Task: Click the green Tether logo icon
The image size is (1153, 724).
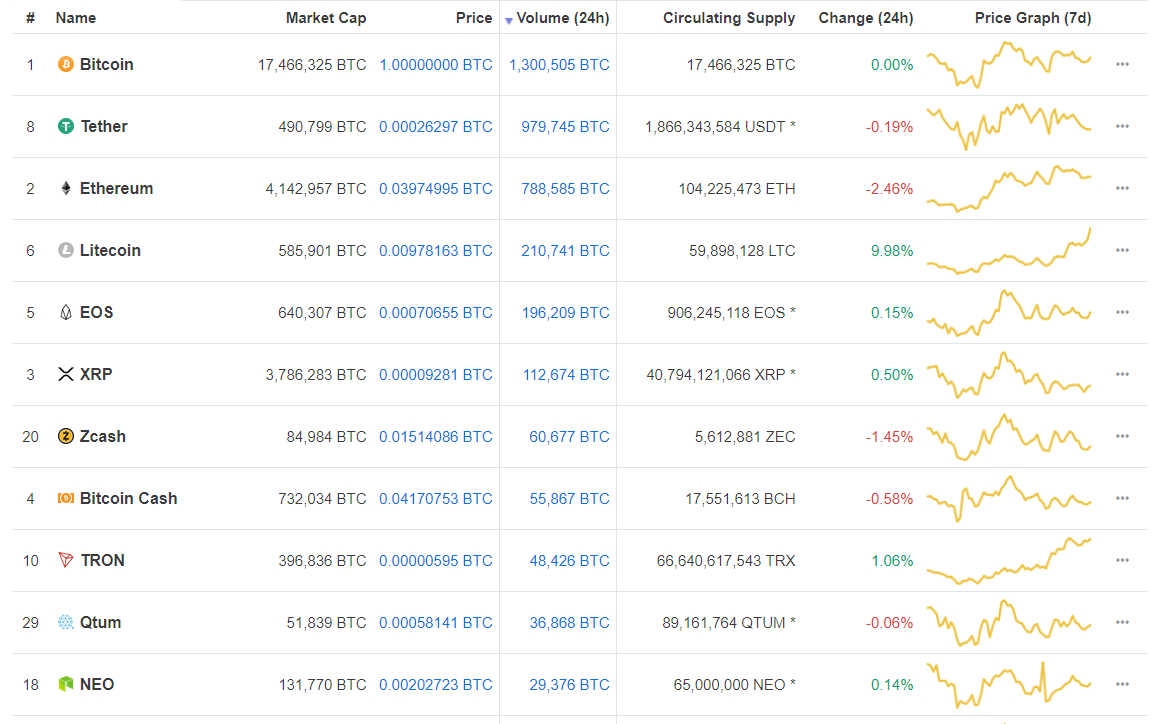Action: 66,127
